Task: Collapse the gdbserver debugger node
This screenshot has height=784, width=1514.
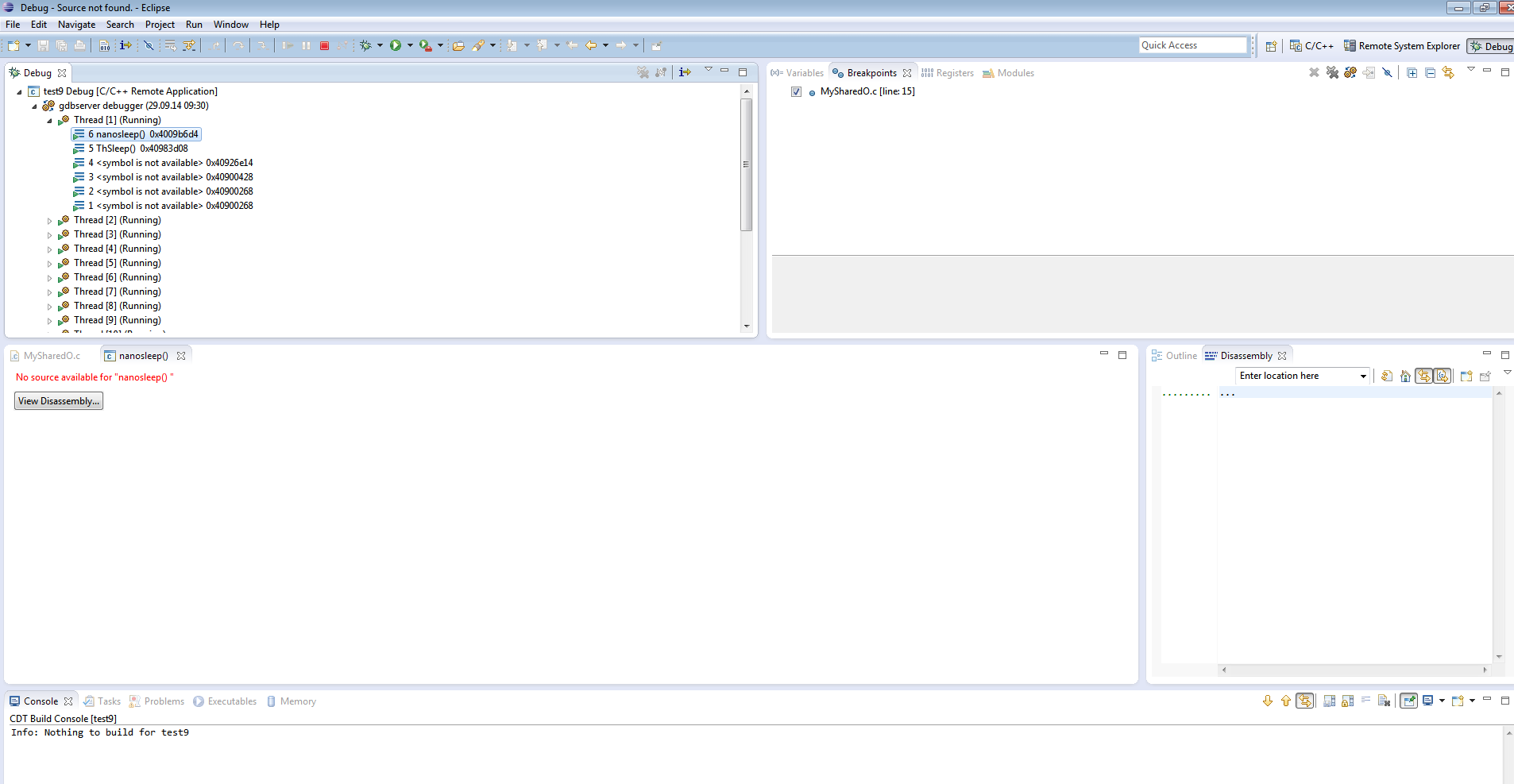Action: pos(34,106)
